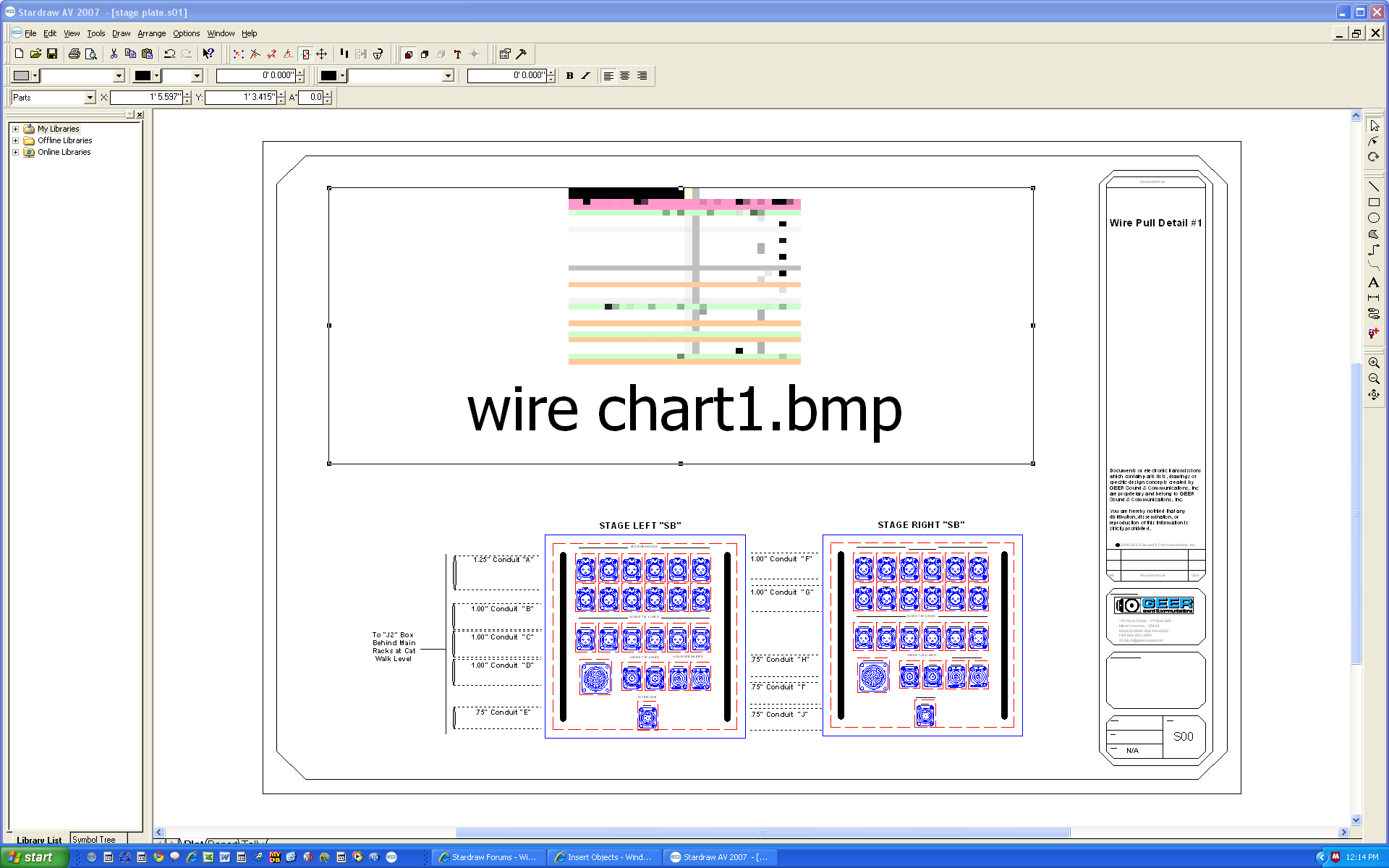Image resolution: width=1389 pixels, height=868 pixels.
Task: Select the Rectangle drawing tool
Action: (1373, 203)
